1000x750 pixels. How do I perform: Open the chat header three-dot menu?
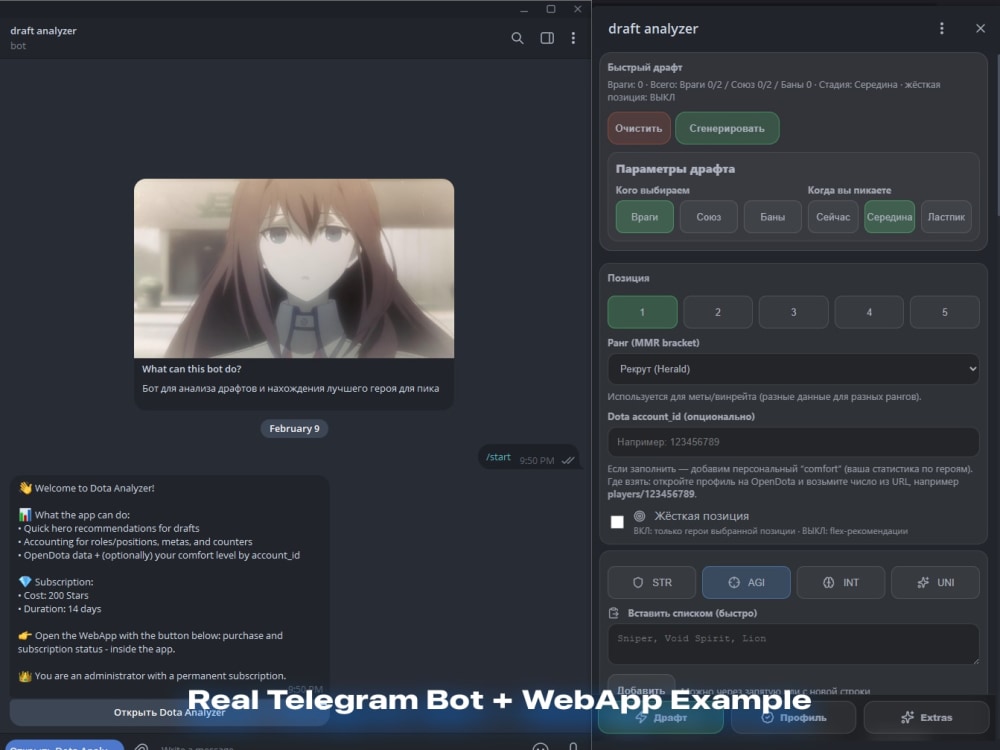click(x=573, y=38)
